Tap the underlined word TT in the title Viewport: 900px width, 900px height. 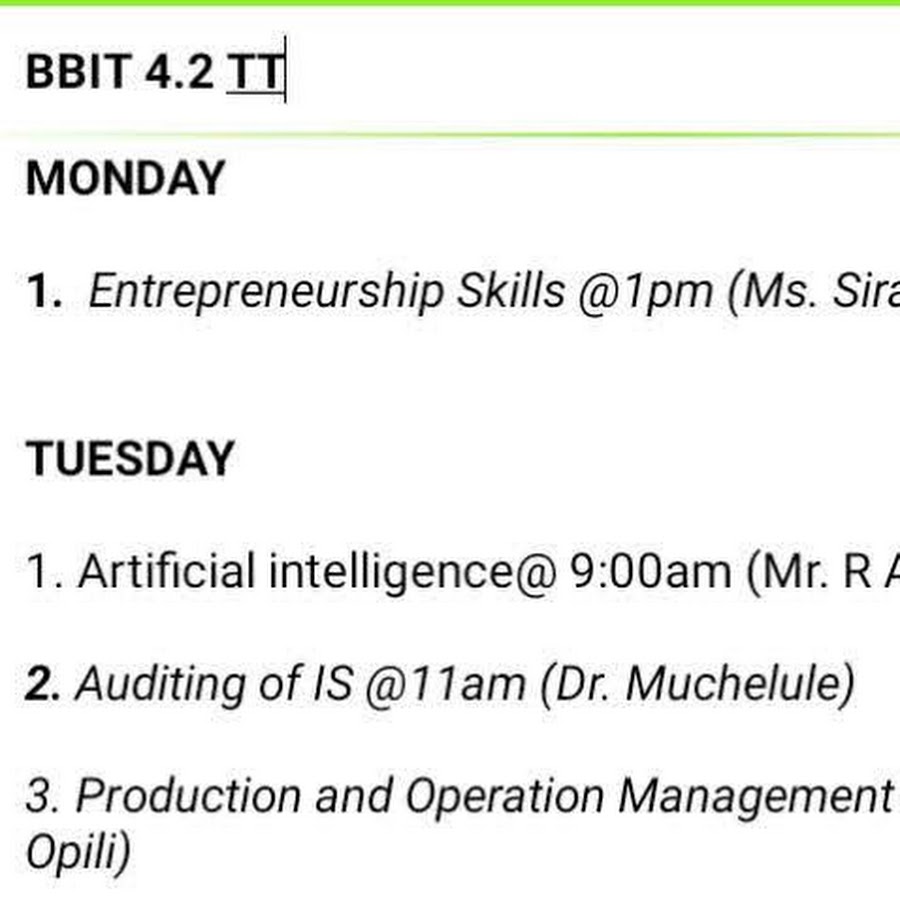(255, 71)
